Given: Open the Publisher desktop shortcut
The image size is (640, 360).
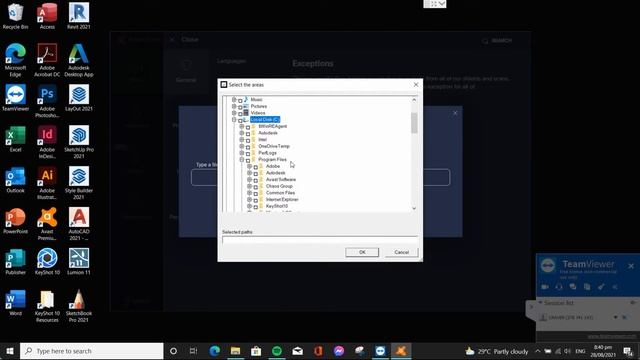Looking at the screenshot, I should click(16, 262).
